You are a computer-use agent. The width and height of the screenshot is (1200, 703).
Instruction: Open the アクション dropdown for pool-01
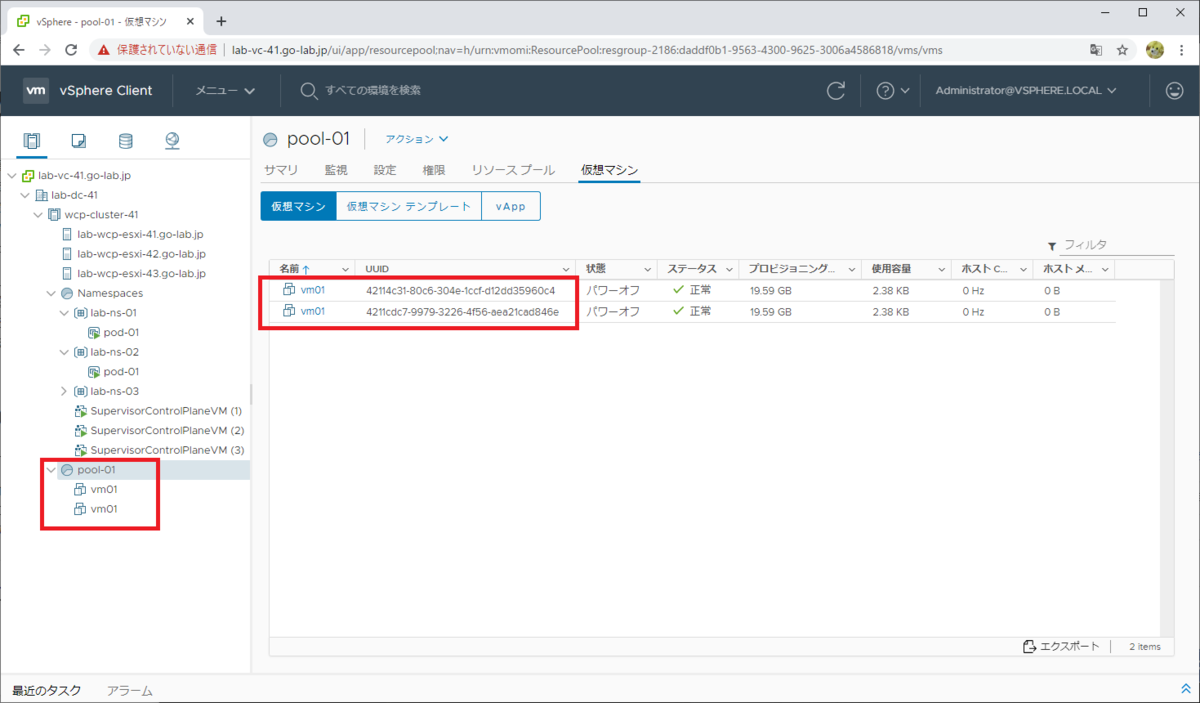tap(414, 138)
